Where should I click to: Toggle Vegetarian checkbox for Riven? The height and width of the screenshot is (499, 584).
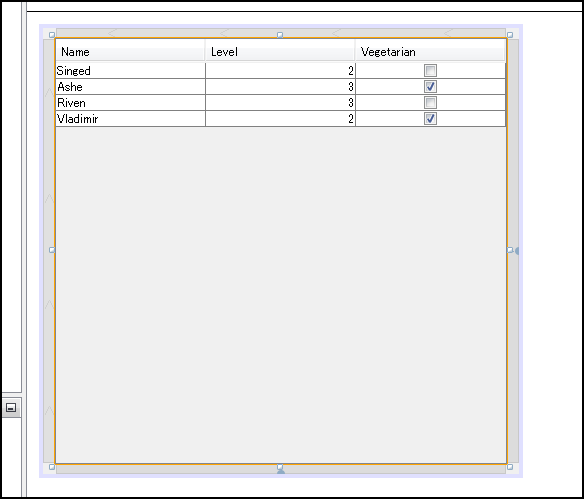(x=430, y=102)
